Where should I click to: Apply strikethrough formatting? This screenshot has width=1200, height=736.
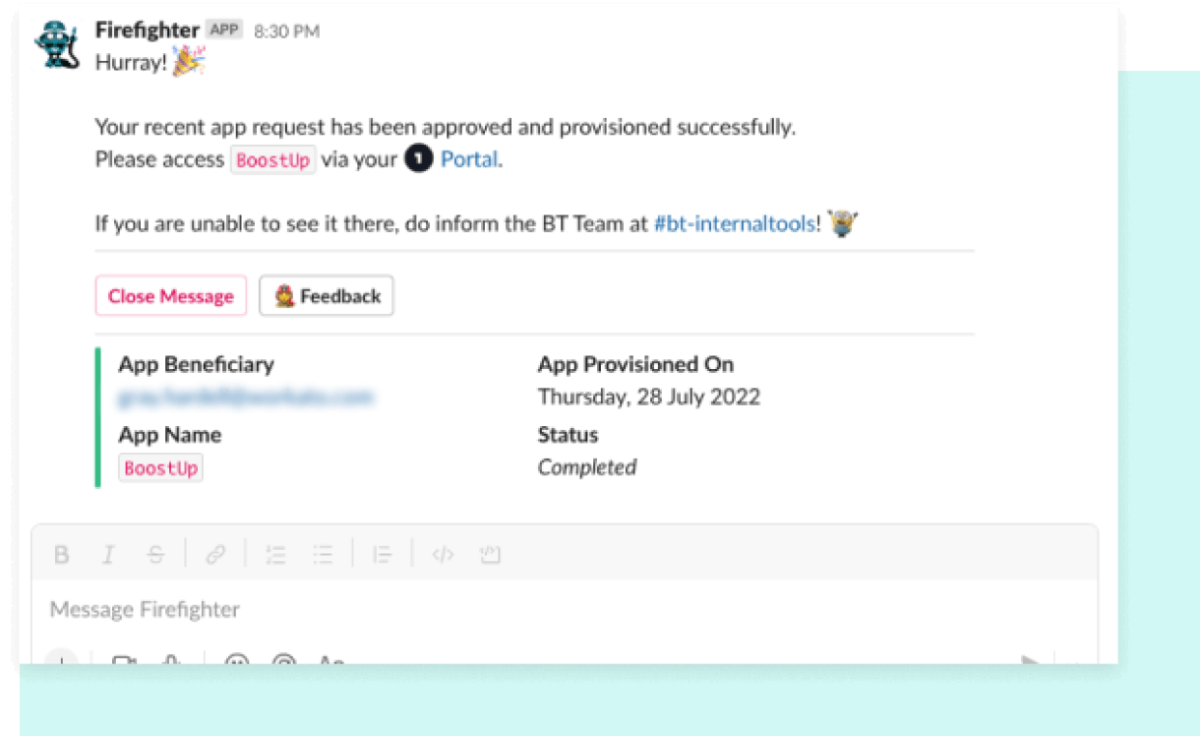156,554
